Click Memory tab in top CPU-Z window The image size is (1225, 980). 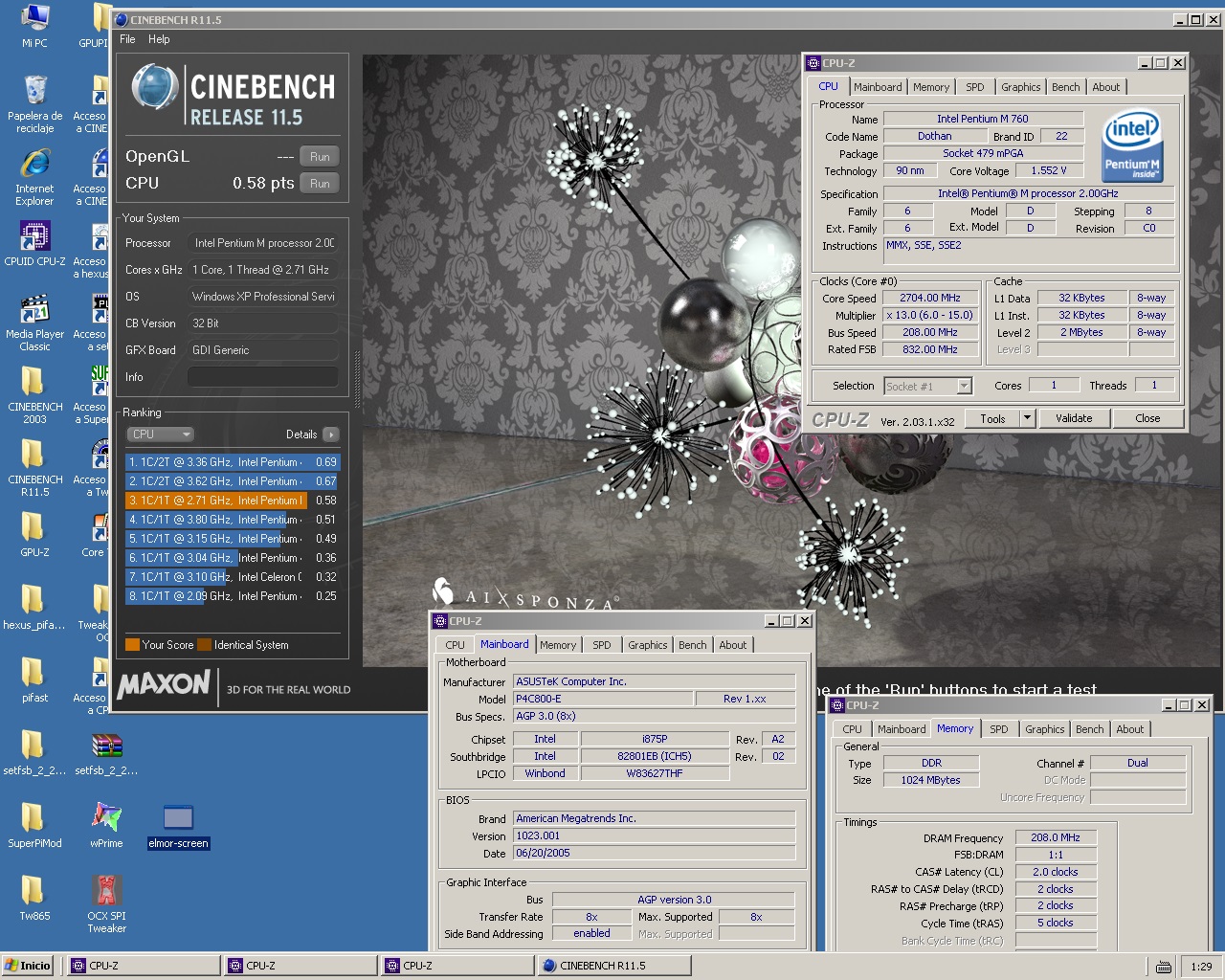pyautogui.click(x=931, y=87)
